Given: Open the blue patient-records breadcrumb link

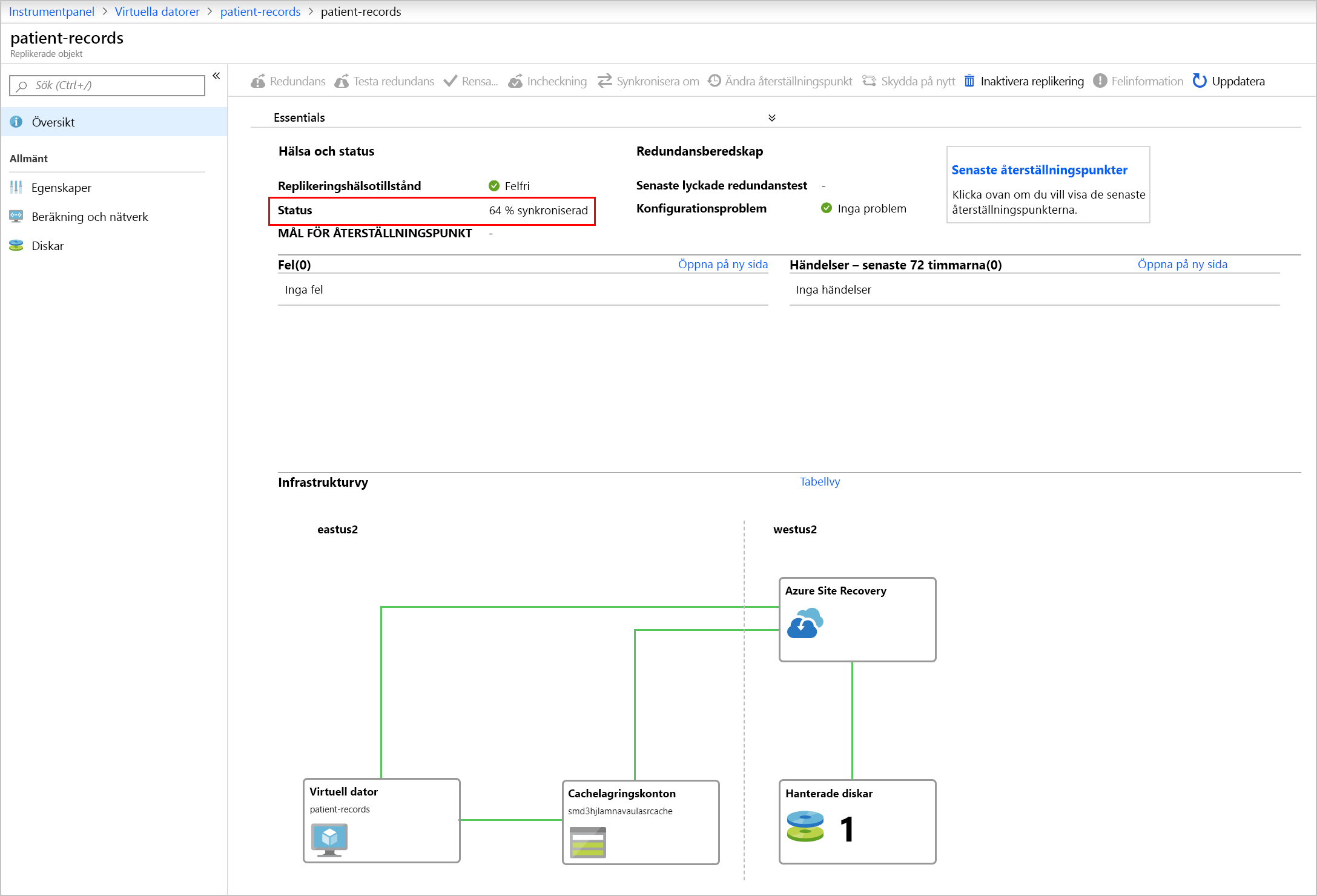Looking at the screenshot, I should (260, 12).
